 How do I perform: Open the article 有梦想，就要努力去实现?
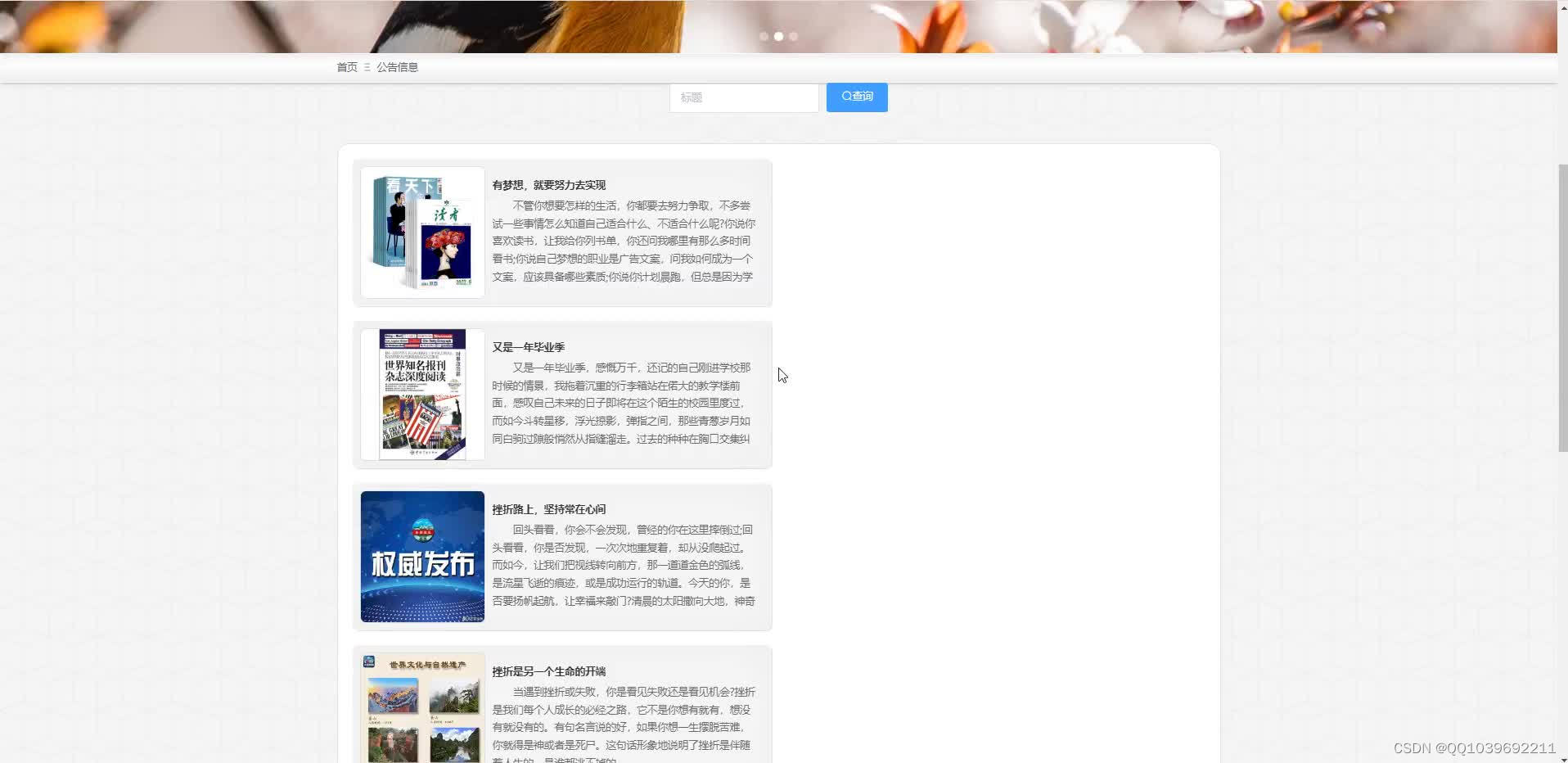tap(548, 185)
